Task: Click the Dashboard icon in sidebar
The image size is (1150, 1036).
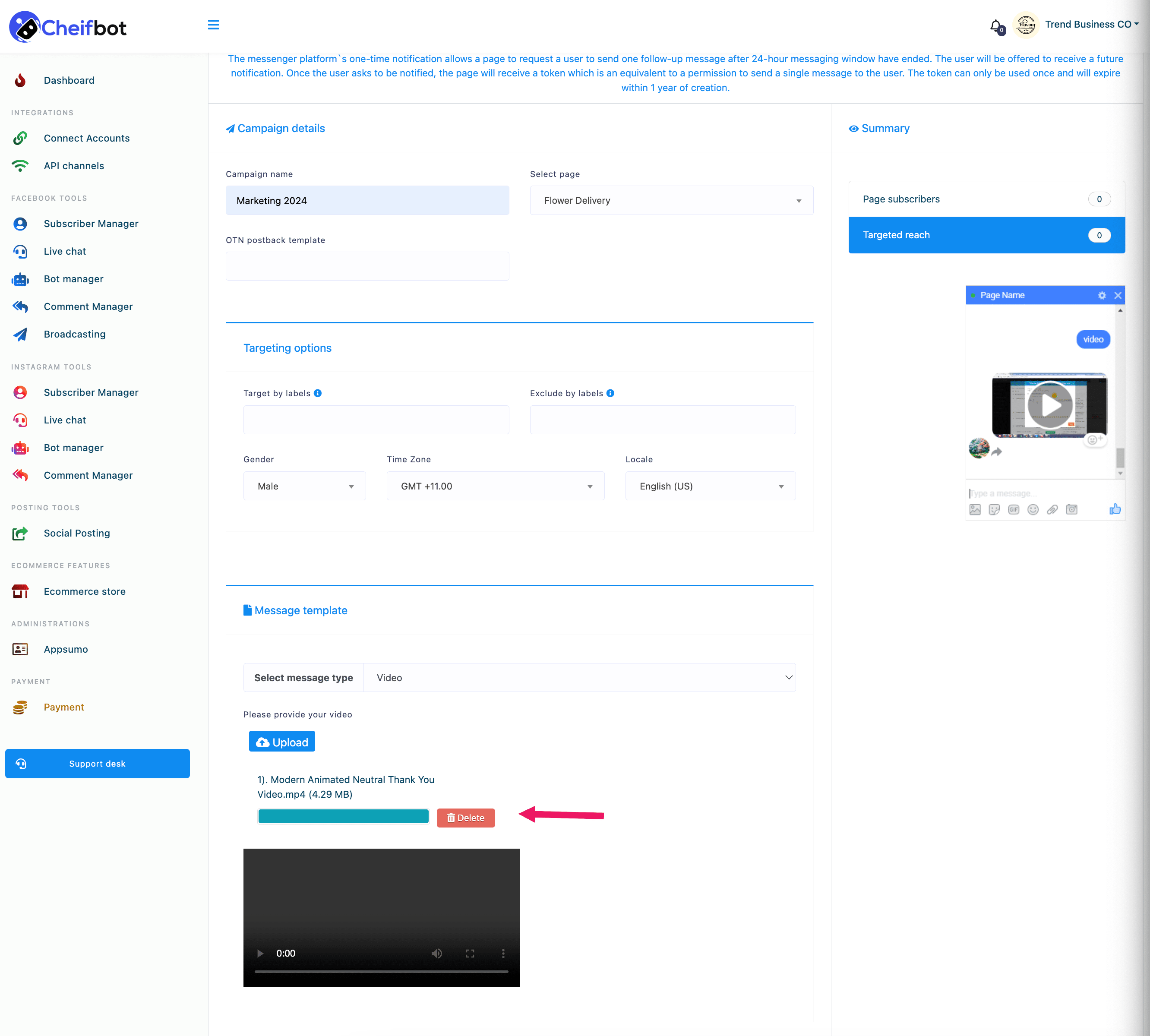Action: tap(22, 80)
